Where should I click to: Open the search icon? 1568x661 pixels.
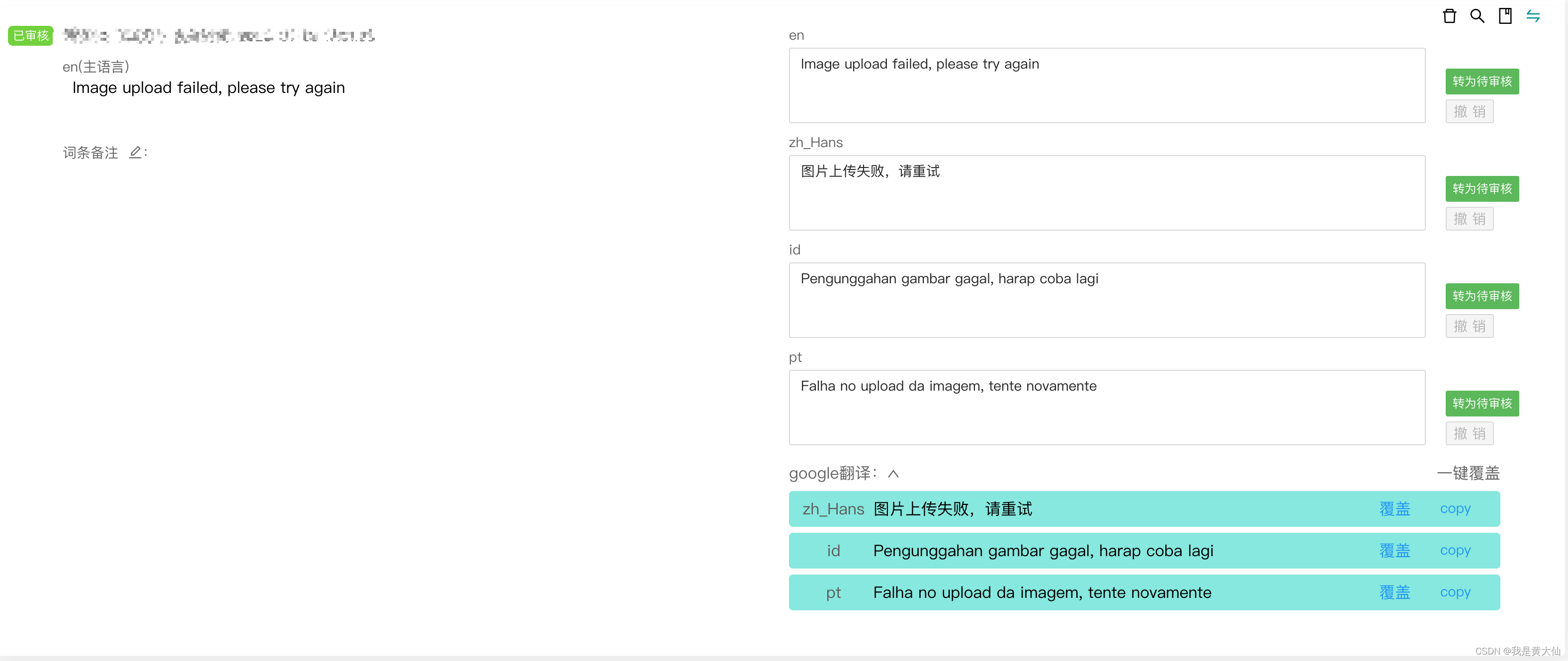coord(1477,16)
